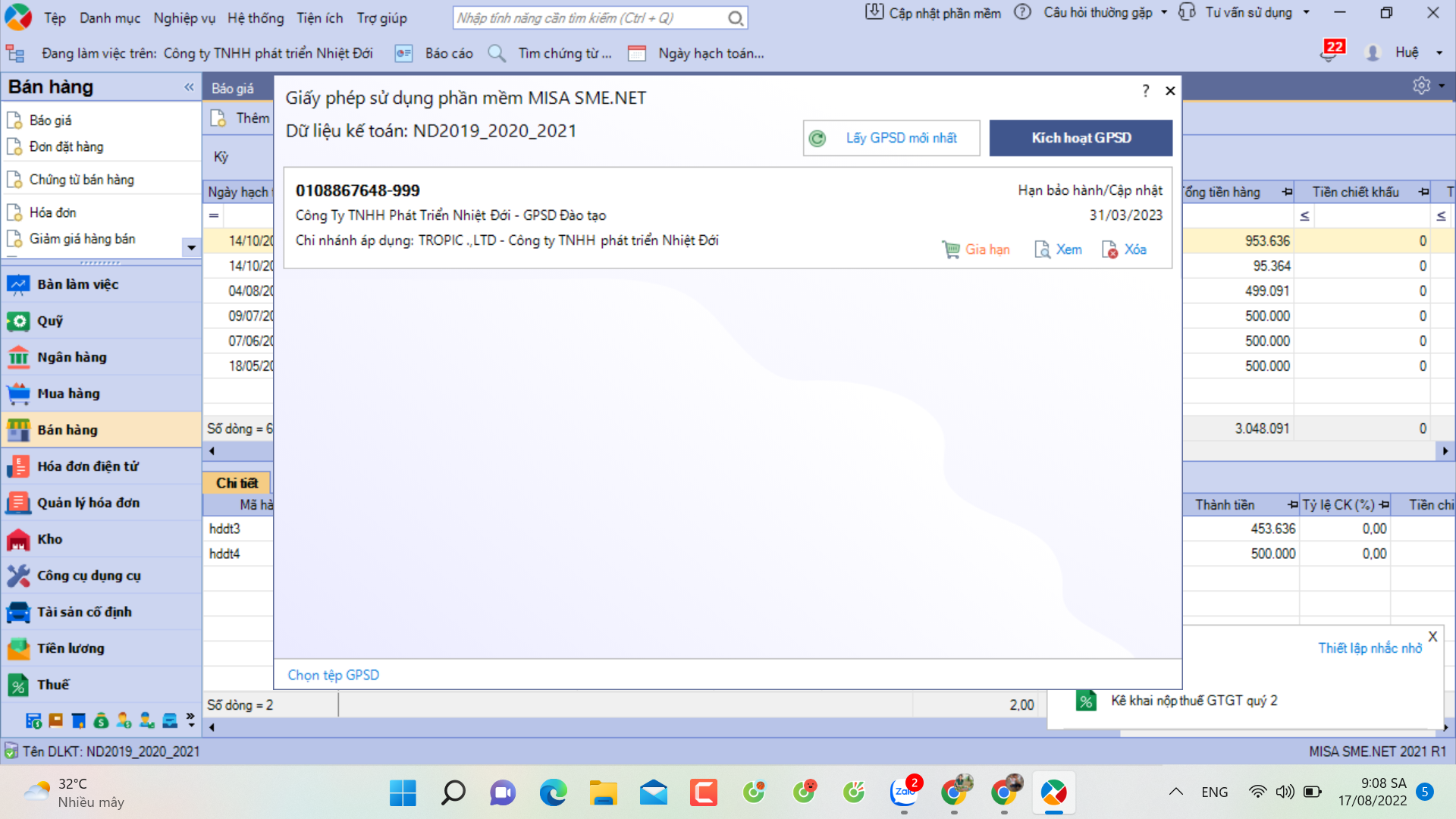Open Microsoft Edge from the taskbar
1456x819 pixels.
point(553,793)
